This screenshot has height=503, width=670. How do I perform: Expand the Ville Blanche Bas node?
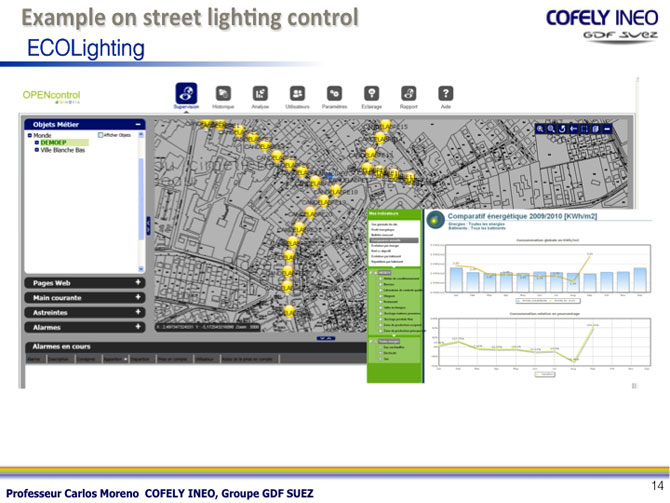point(37,150)
